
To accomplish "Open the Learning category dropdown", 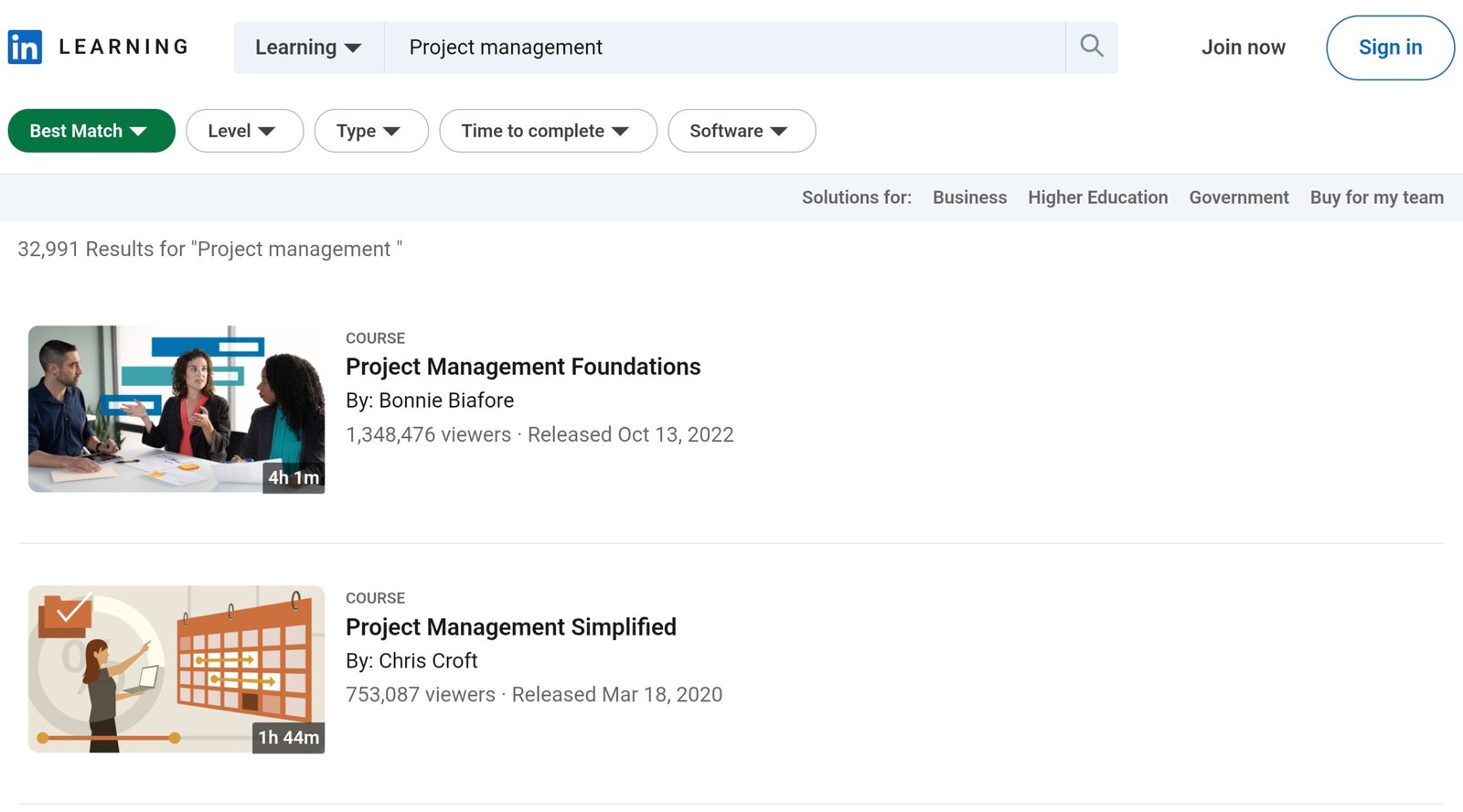I will pyautogui.click(x=308, y=48).
